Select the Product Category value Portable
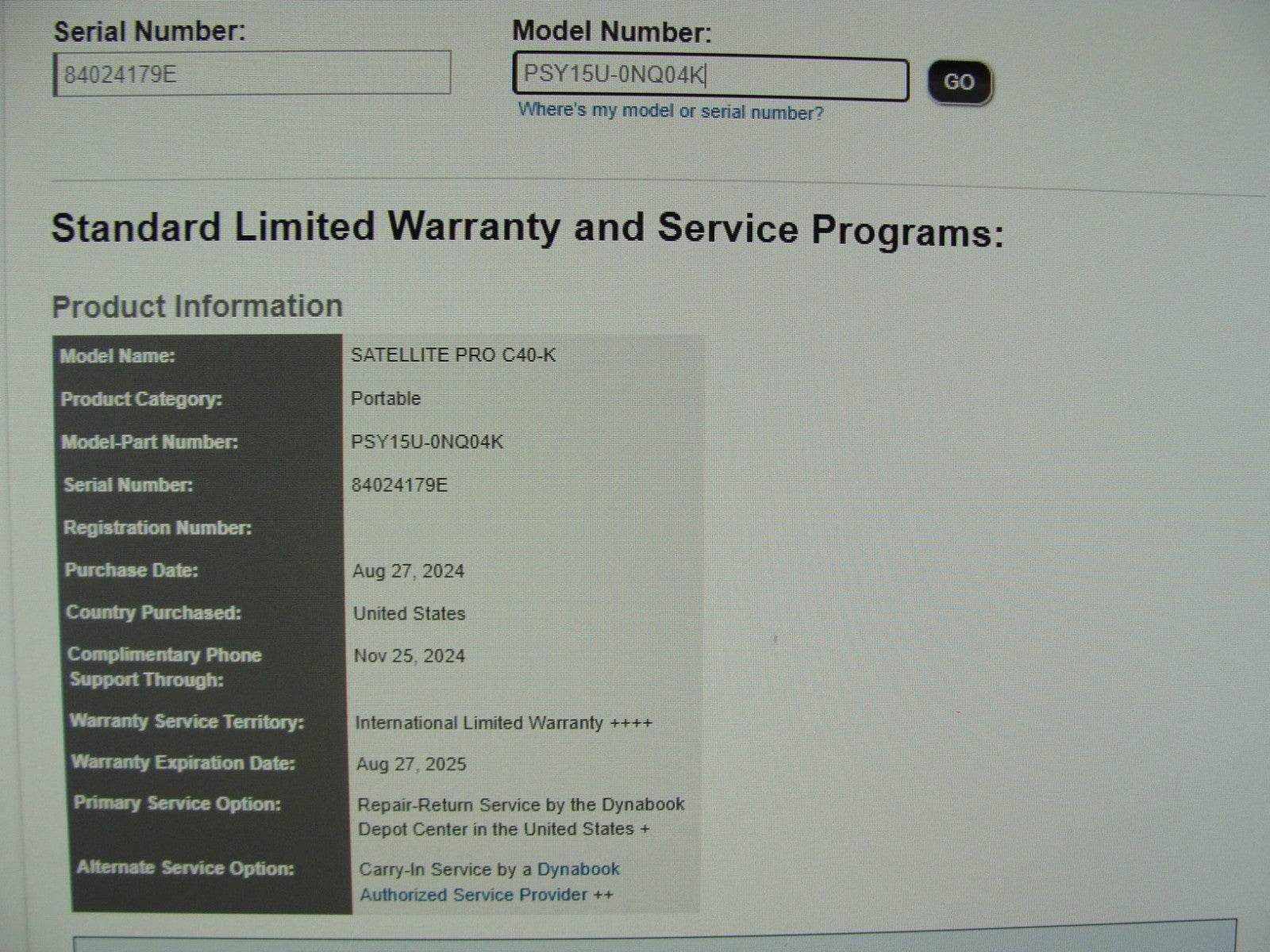The image size is (1270, 952). (x=387, y=400)
